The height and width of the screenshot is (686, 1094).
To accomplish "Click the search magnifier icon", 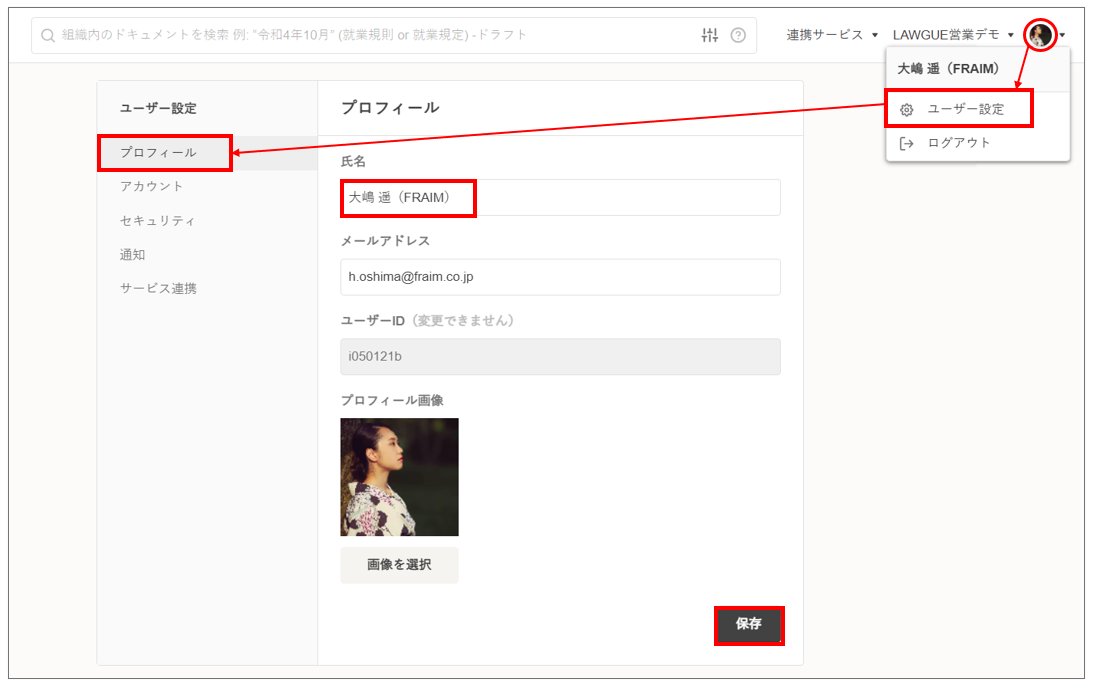I will tap(48, 35).
